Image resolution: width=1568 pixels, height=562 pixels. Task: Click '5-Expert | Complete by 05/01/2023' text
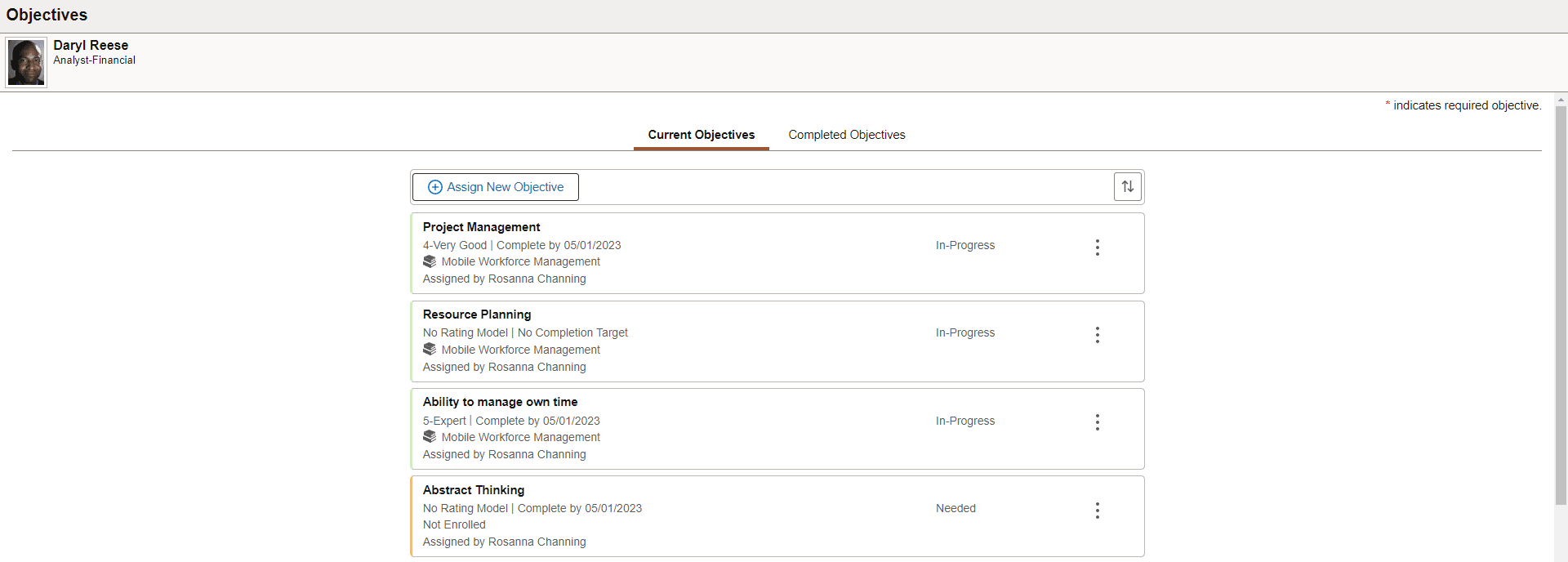(511, 421)
